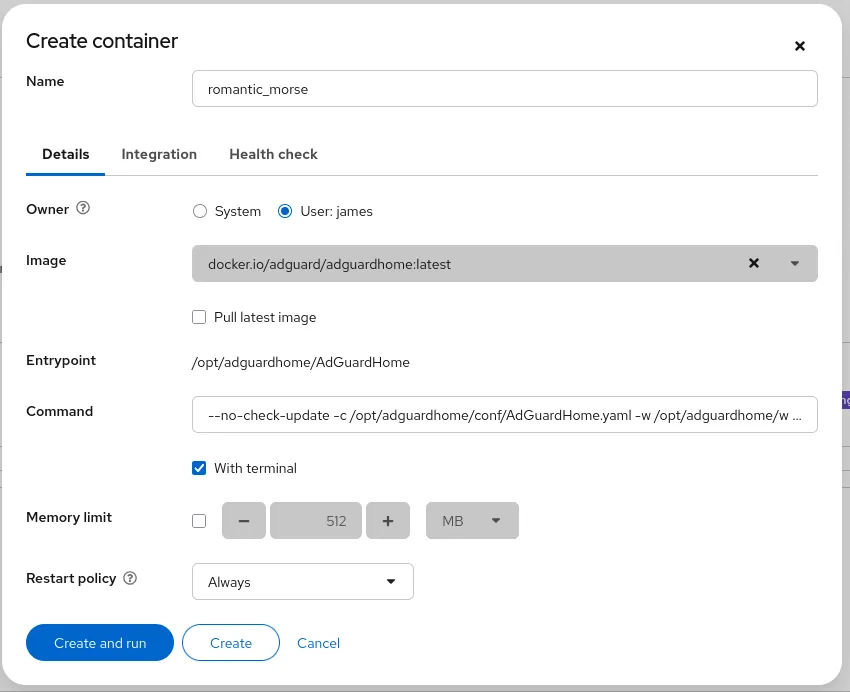Select the System owner radio button
The height and width of the screenshot is (692, 850).
click(199, 211)
